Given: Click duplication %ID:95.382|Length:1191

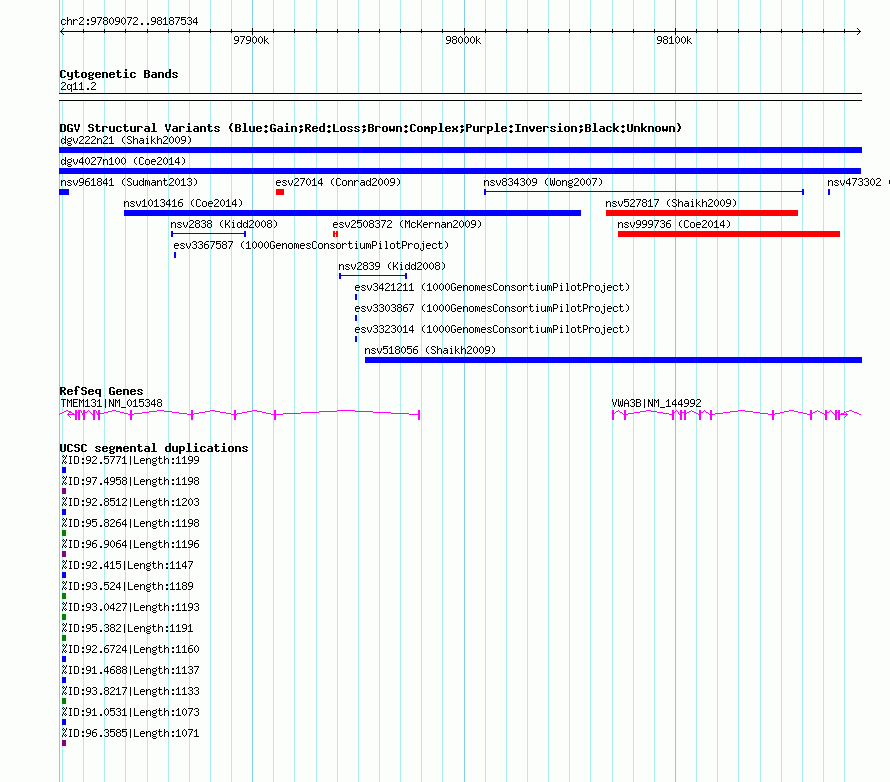Looking at the screenshot, I should 127,628.
